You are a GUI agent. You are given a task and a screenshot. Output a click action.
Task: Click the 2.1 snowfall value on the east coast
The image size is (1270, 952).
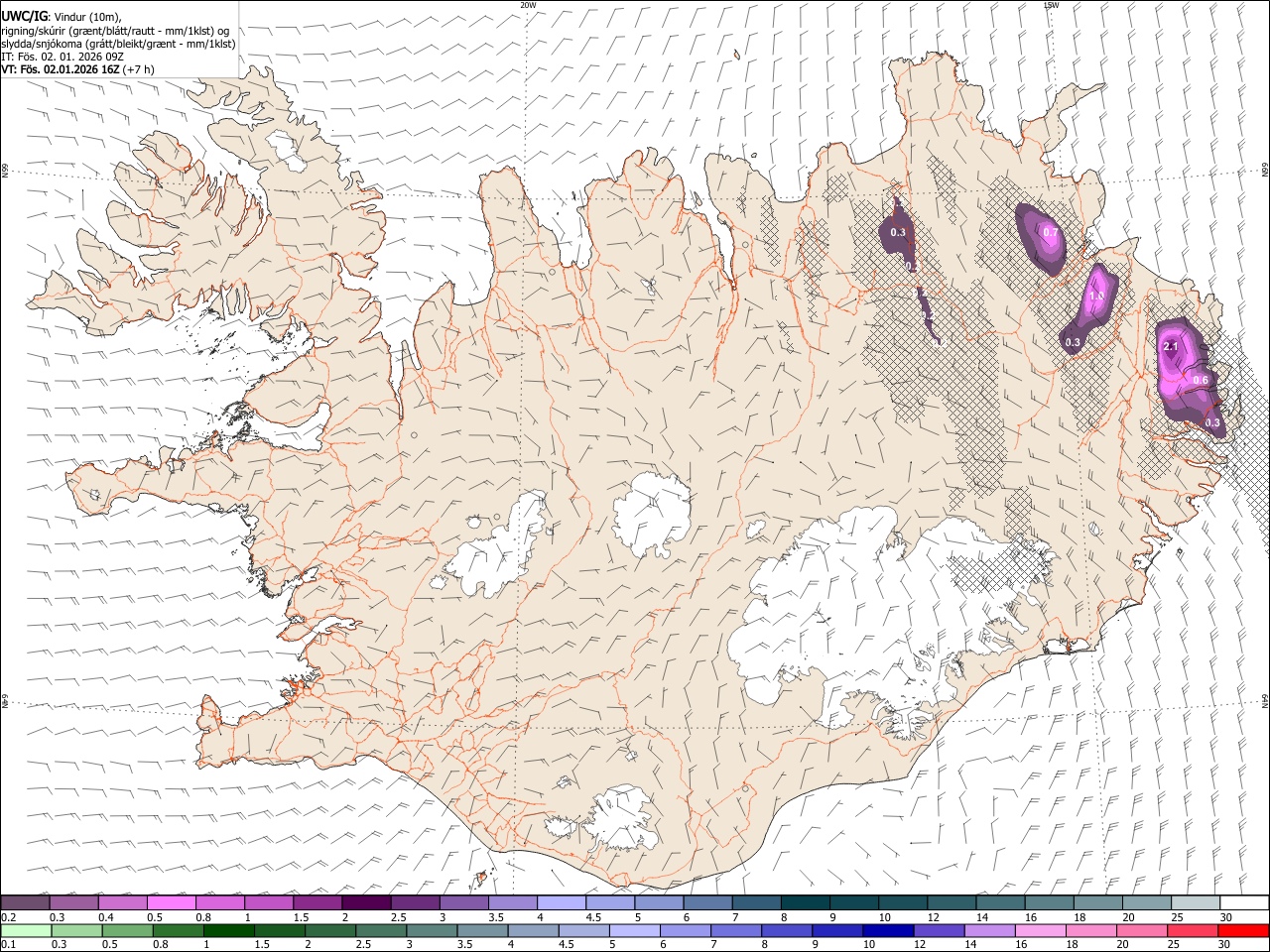click(x=1170, y=346)
